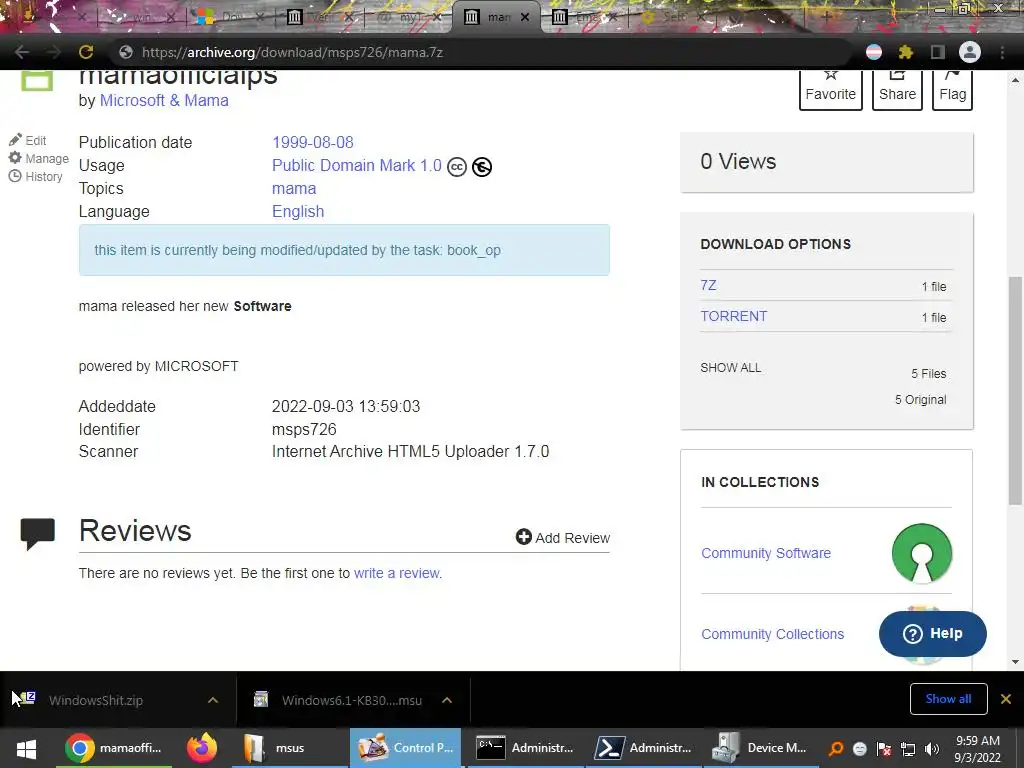This screenshot has width=1024, height=768.
Task: Click the network tray icon
Action: coord(908,749)
